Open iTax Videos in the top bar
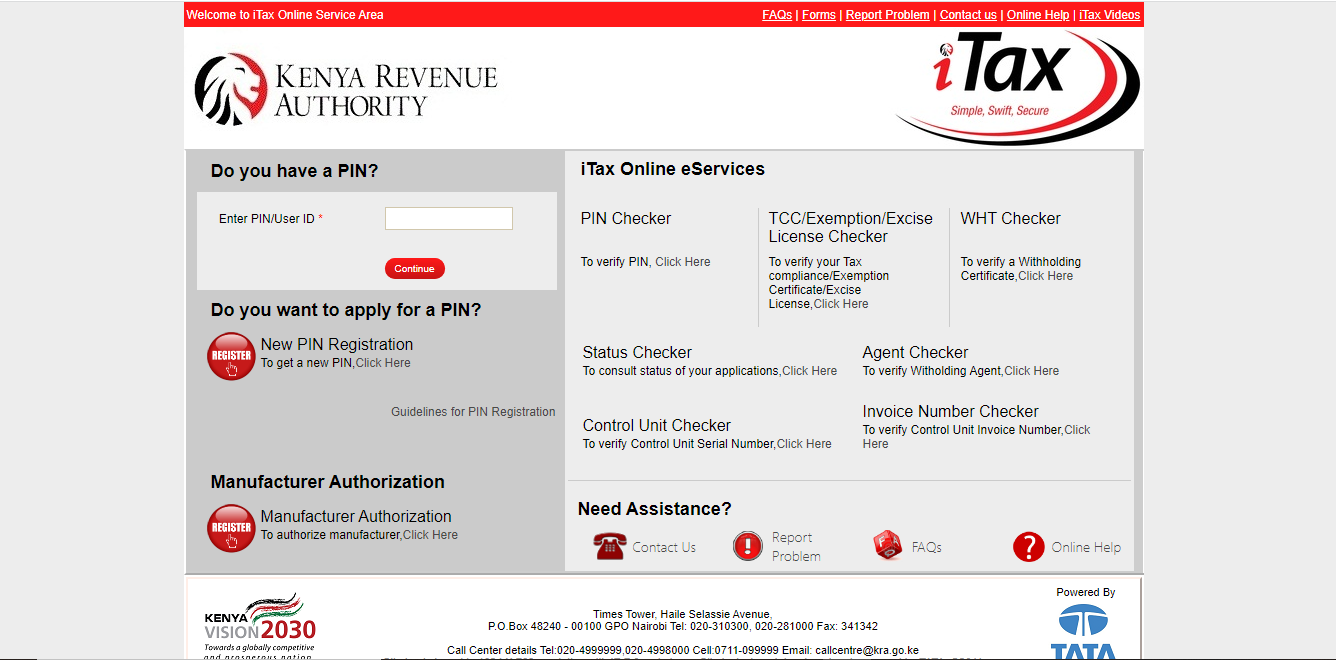The width and height of the screenshot is (1336, 660). tap(1110, 15)
